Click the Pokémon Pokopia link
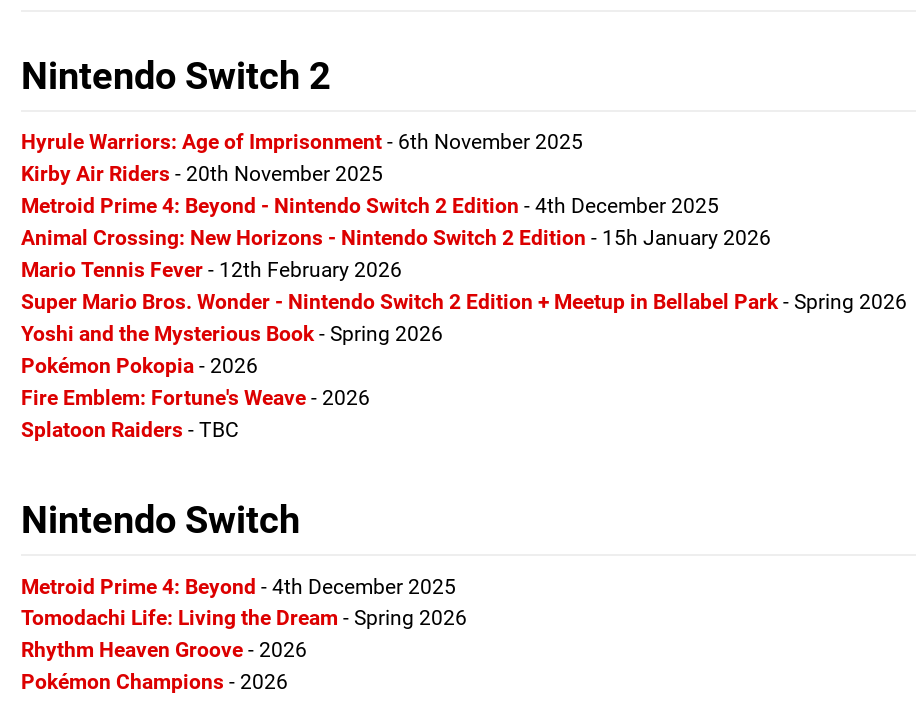The height and width of the screenshot is (710, 916). coord(107,366)
